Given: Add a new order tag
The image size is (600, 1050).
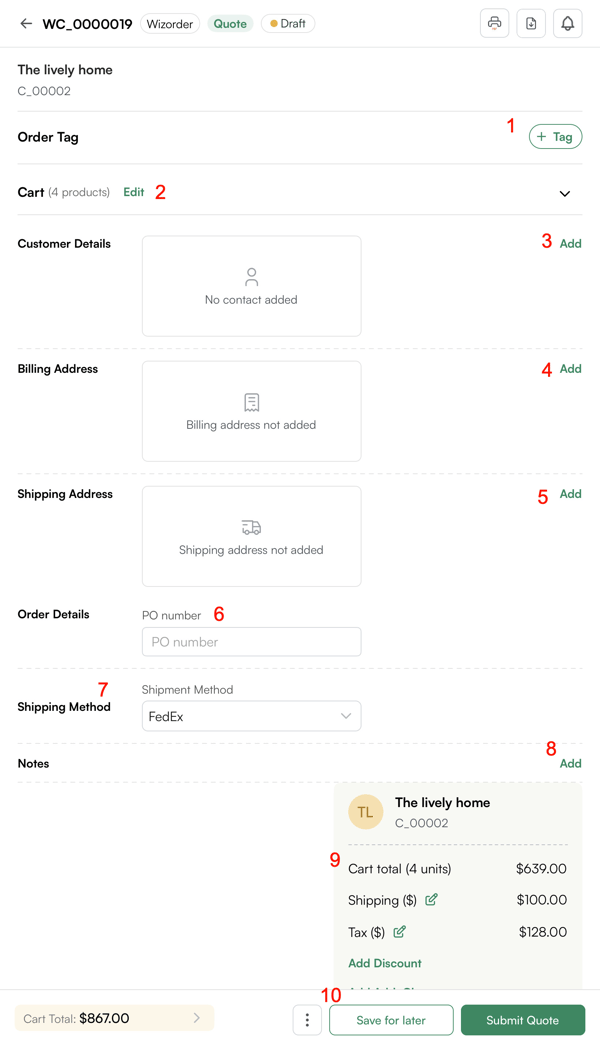Looking at the screenshot, I should [555, 136].
